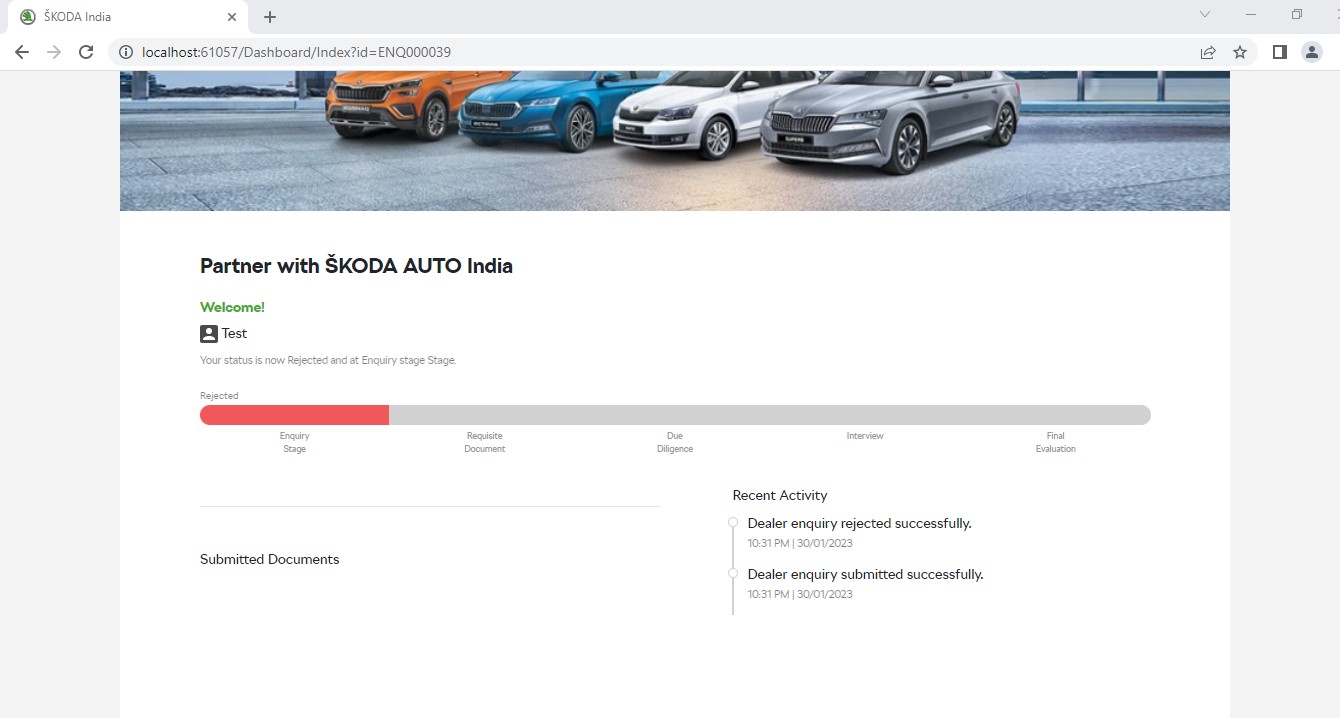1340x718 pixels.
Task: Click the red Rejected progress segment
Action: point(294,415)
